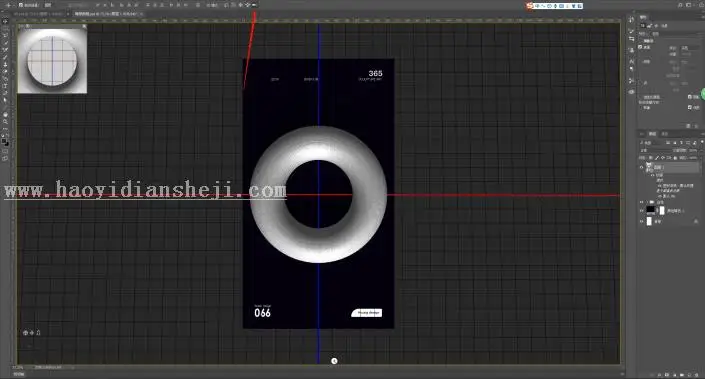Select the Lasso tool
Viewport: 705px width, 379px height.
tap(5, 35)
